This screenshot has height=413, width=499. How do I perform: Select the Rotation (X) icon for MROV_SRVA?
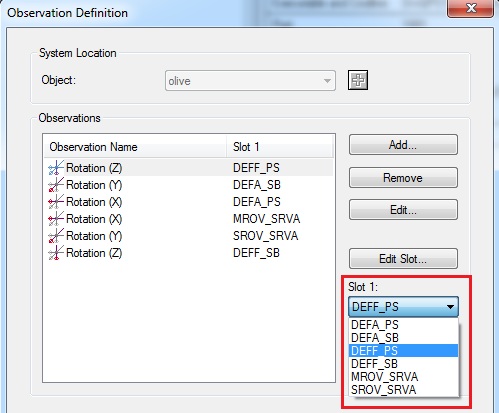click(56, 219)
